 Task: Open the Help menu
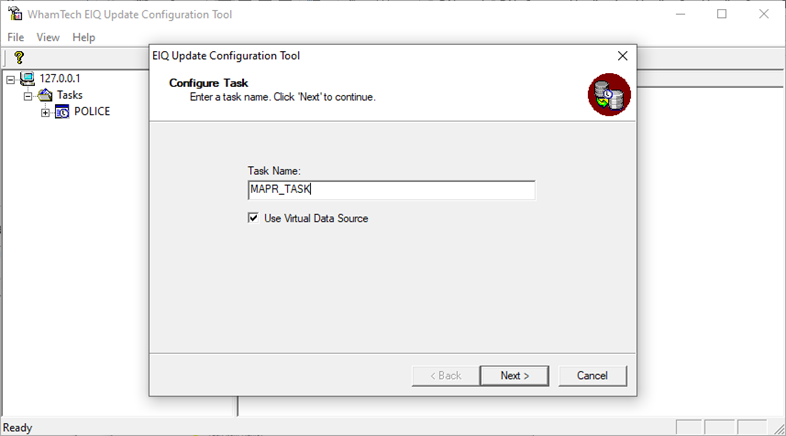pos(84,38)
